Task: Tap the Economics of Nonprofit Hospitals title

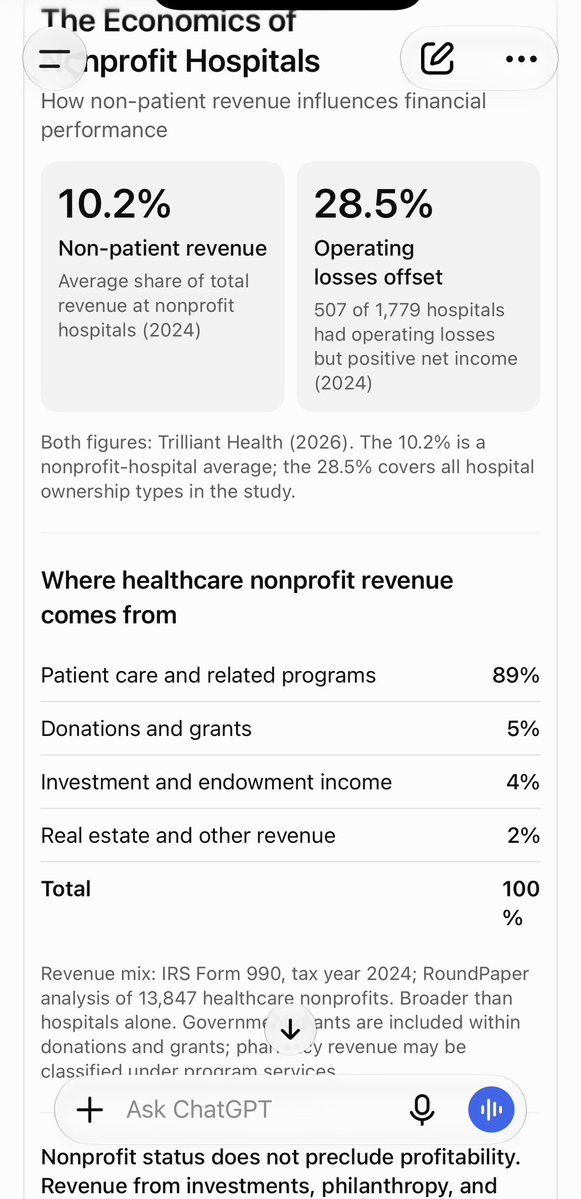Action: (x=180, y=40)
